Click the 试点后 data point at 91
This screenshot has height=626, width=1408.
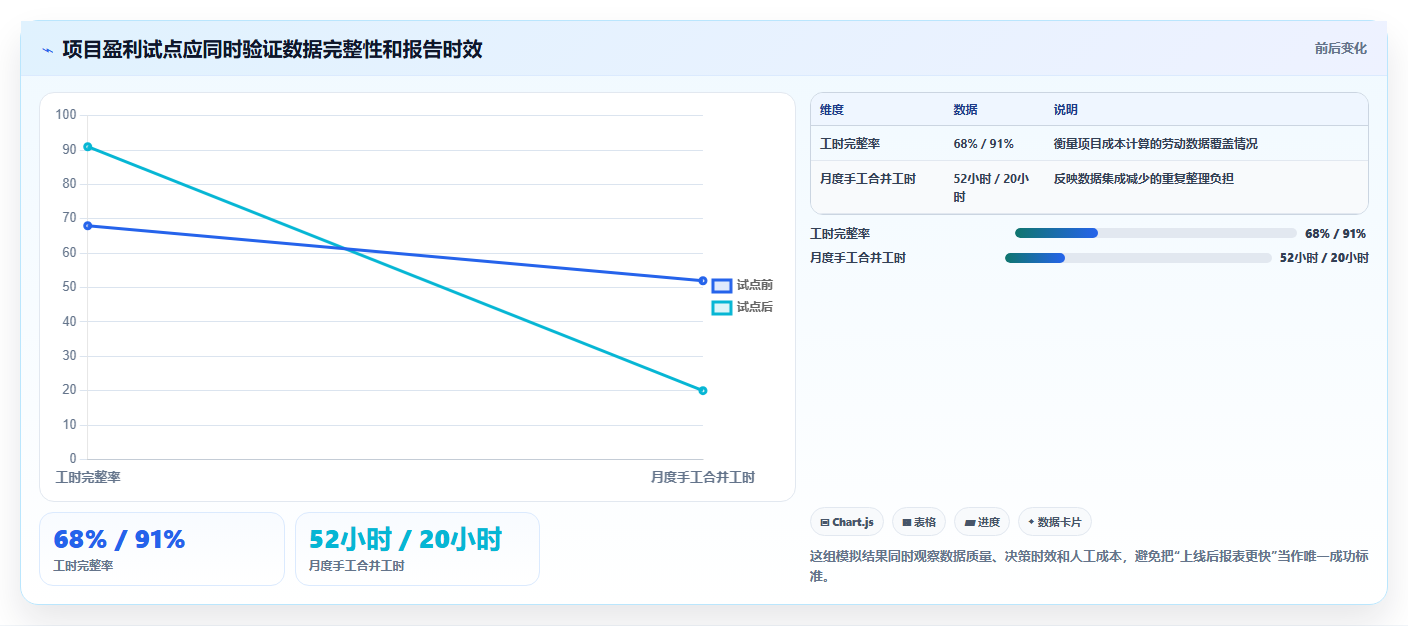coord(88,147)
